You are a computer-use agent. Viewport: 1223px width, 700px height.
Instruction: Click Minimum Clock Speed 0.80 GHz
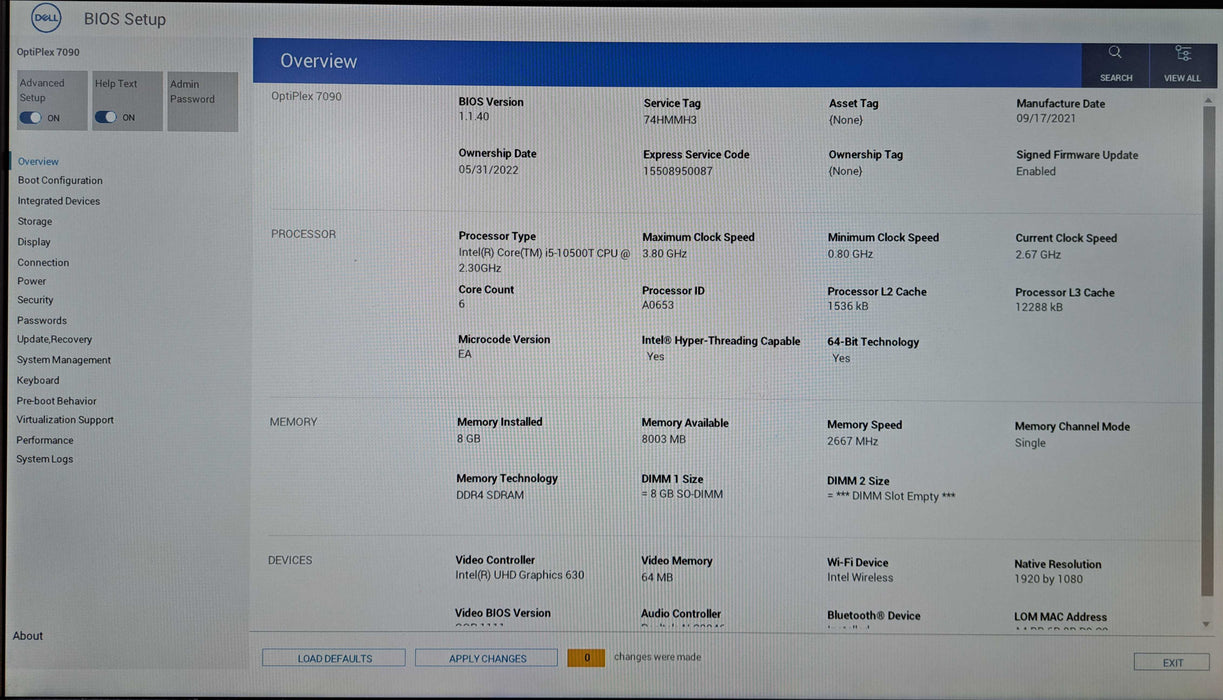(x=850, y=254)
